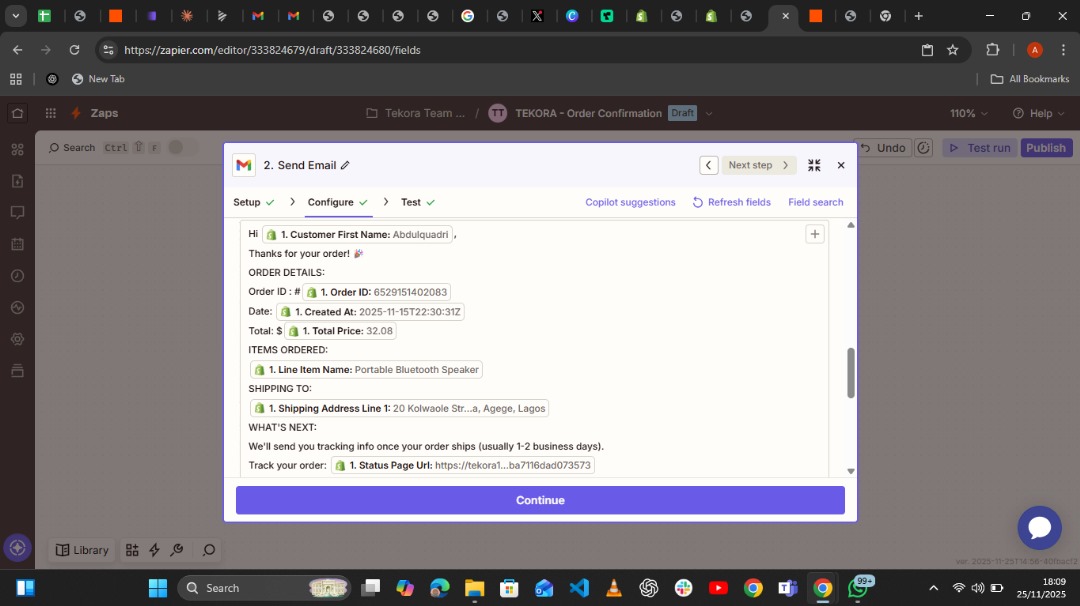Switch to the Test tab
The height and width of the screenshot is (606, 1080).
(417, 202)
